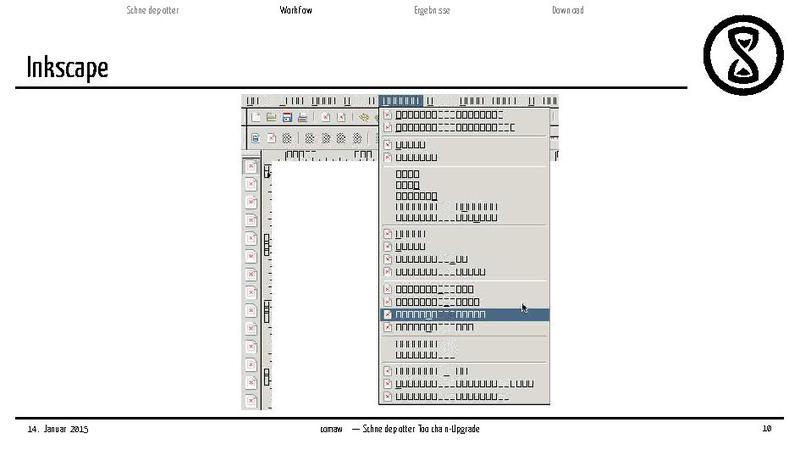
Task: Click the highlighted menu bar item in Inkscape
Action: pos(401,101)
